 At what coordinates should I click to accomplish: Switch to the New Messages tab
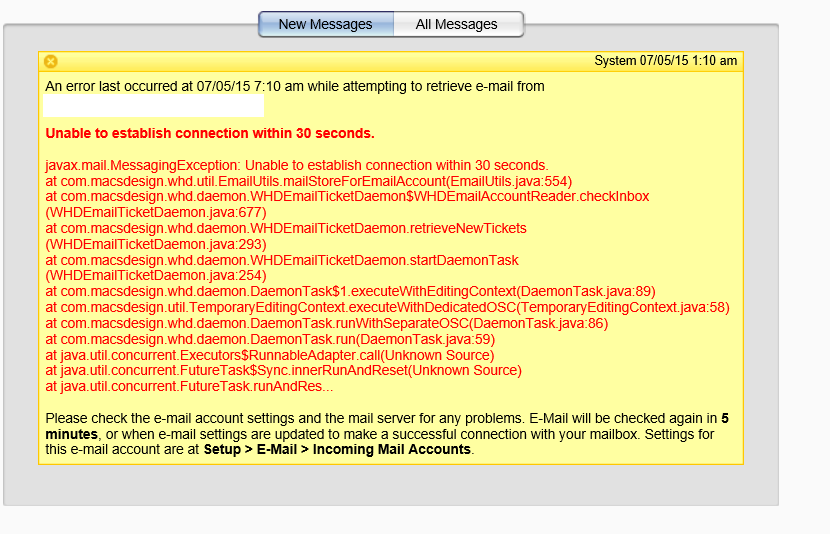[x=326, y=24]
